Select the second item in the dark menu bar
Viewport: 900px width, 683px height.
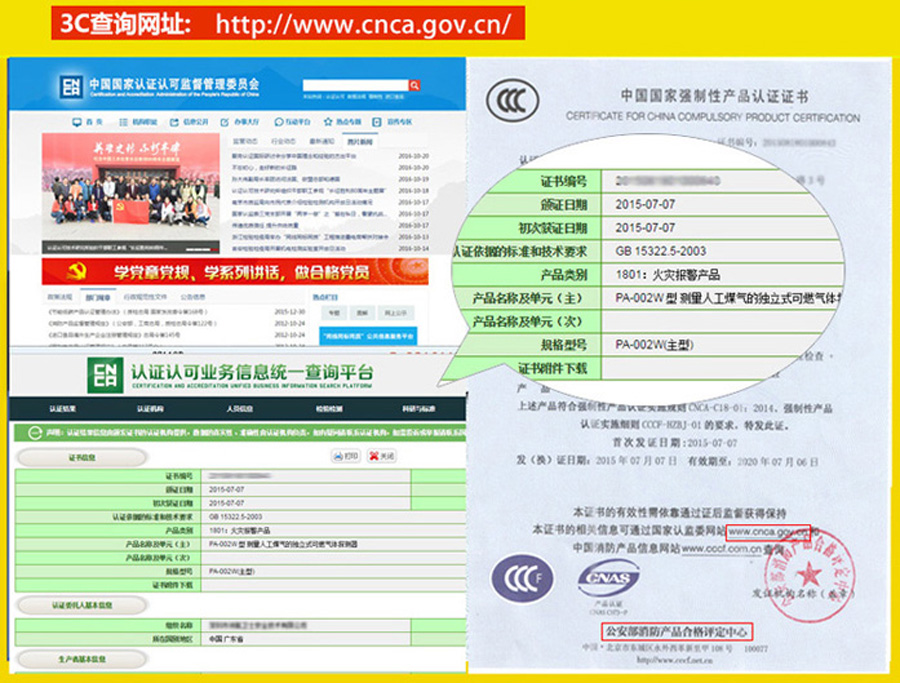(150, 409)
